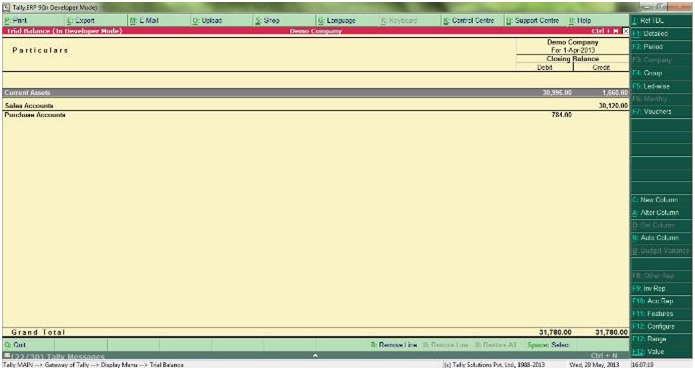This screenshot has height=370, width=695.
Task: Select the F4 Group button
Action: 661,73
